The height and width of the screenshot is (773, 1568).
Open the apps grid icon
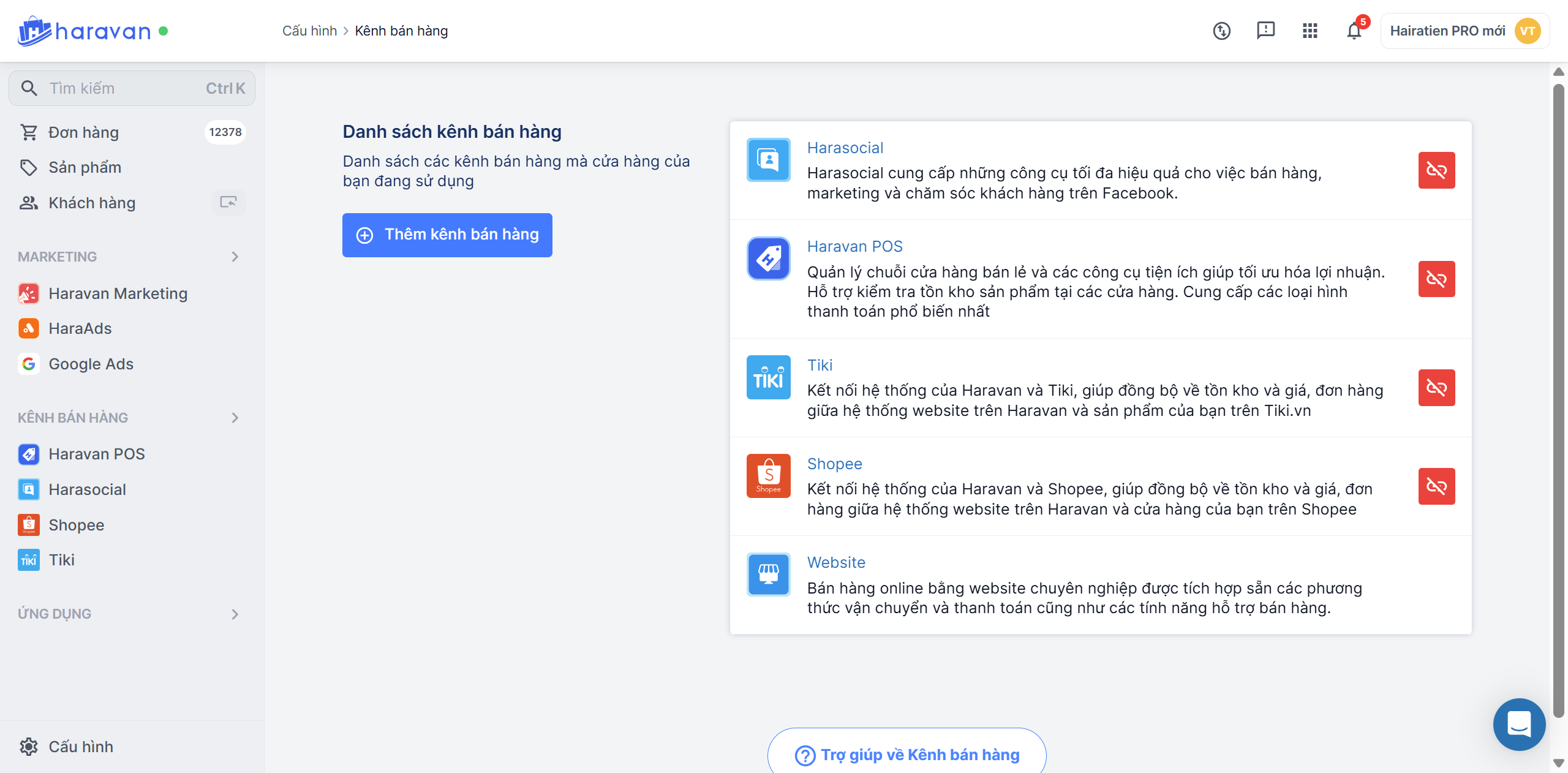point(1310,31)
